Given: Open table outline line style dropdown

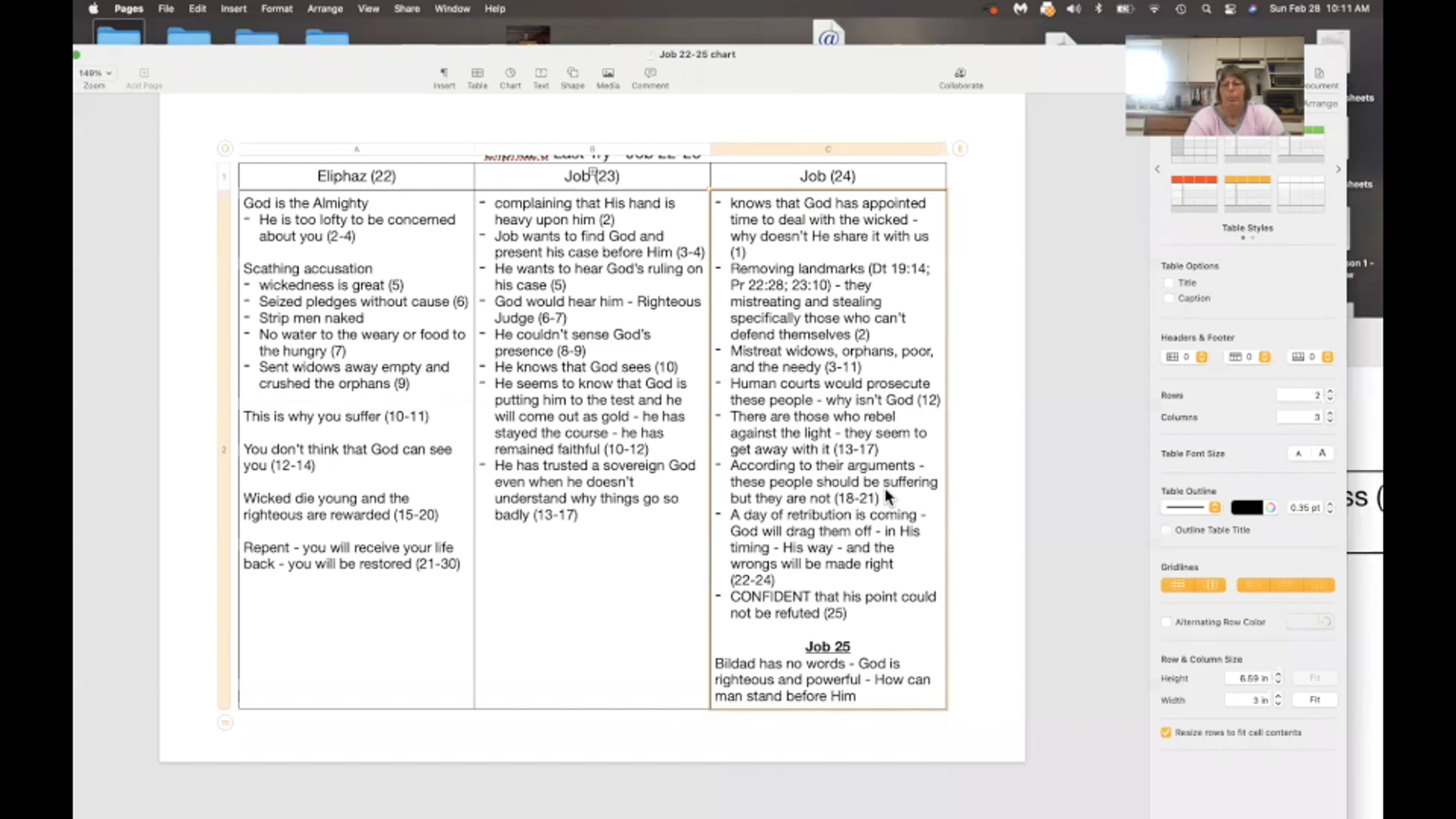Looking at the screenshot, I should [x=1191, y=508].
